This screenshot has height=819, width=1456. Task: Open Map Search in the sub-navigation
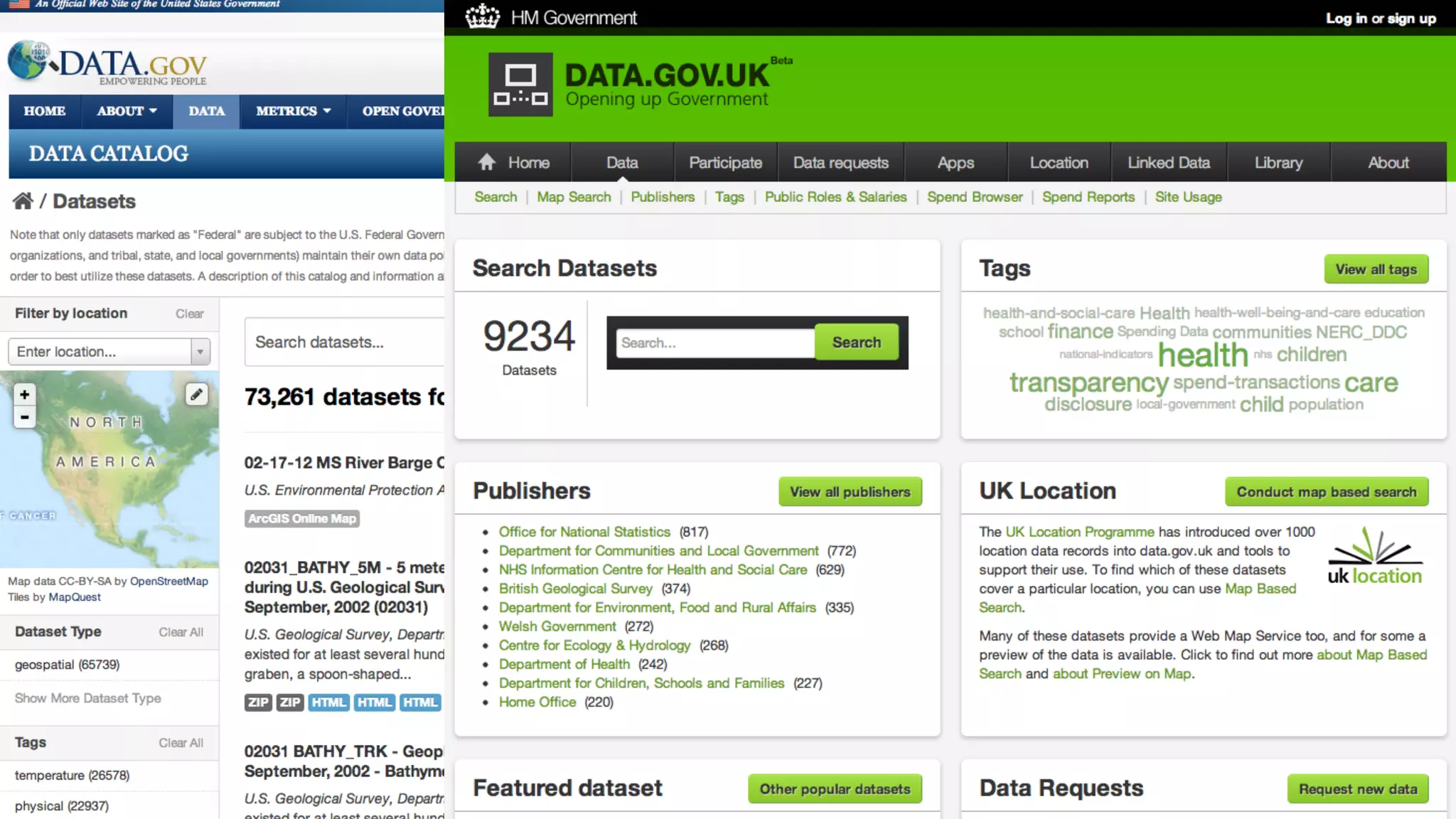pos(574,197)
